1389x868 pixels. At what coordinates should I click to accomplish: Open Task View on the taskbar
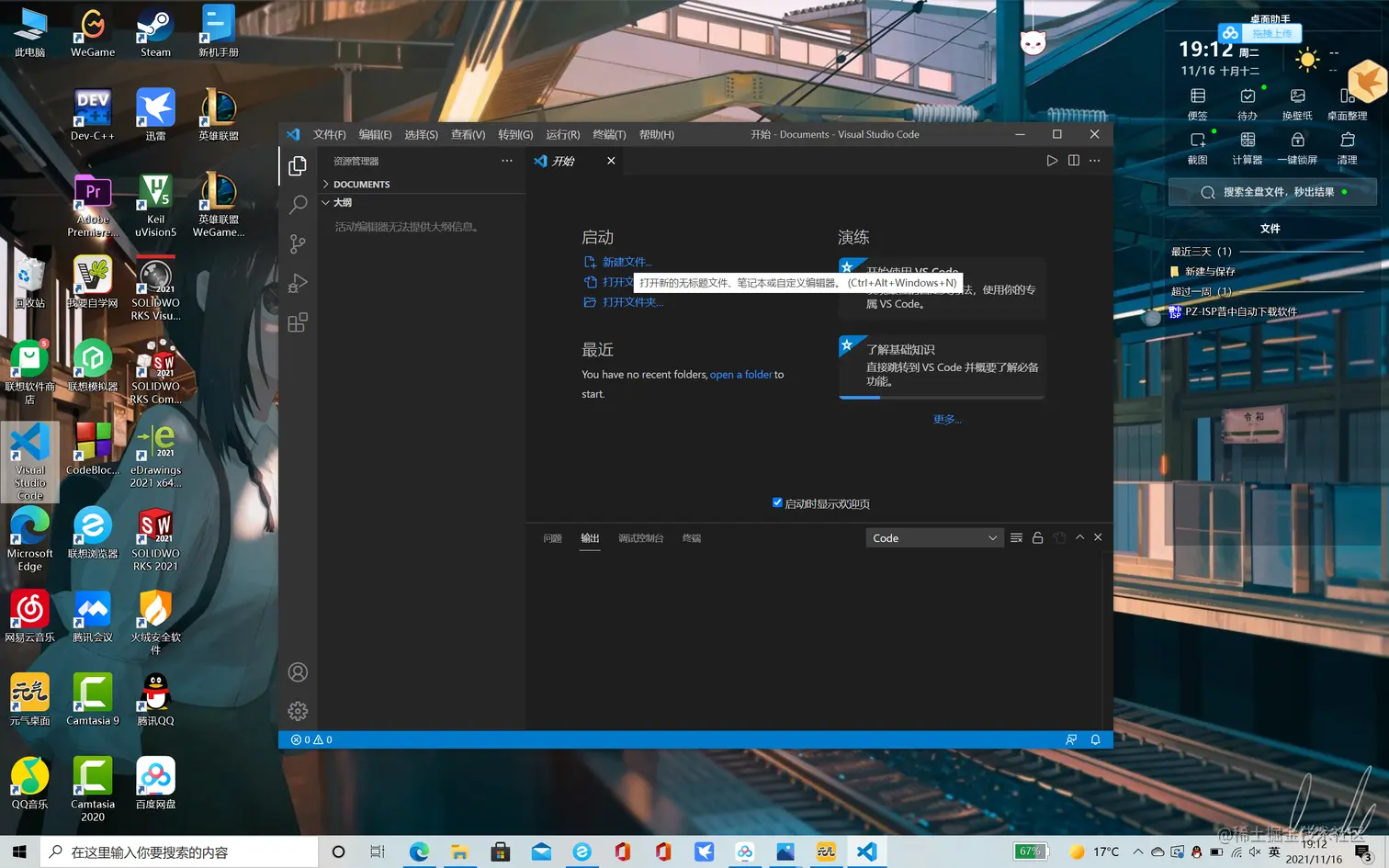pos(378,851)
